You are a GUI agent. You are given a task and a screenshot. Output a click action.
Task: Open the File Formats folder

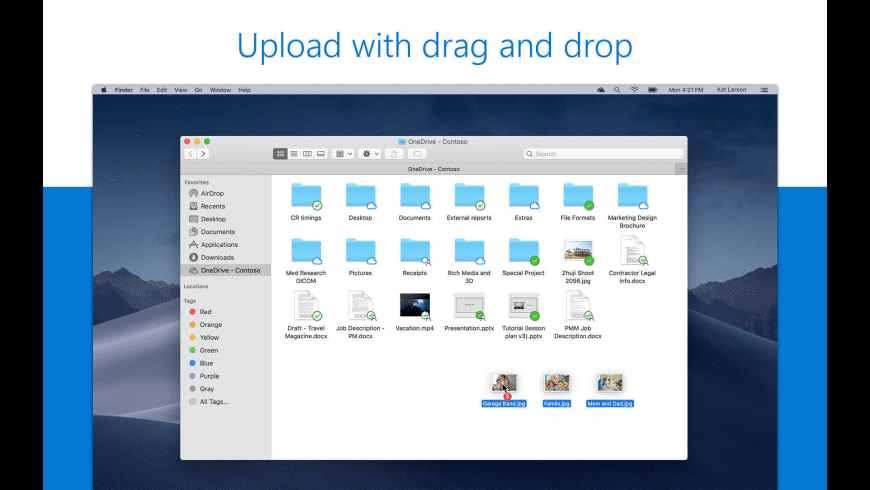(578, 196)
